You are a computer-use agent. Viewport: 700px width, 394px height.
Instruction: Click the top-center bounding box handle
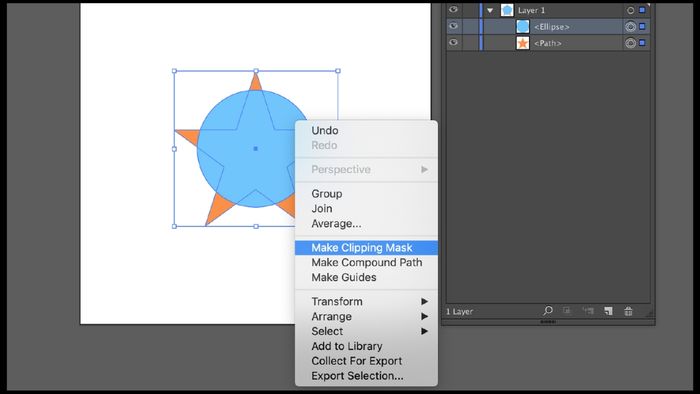tap(256, 71)
